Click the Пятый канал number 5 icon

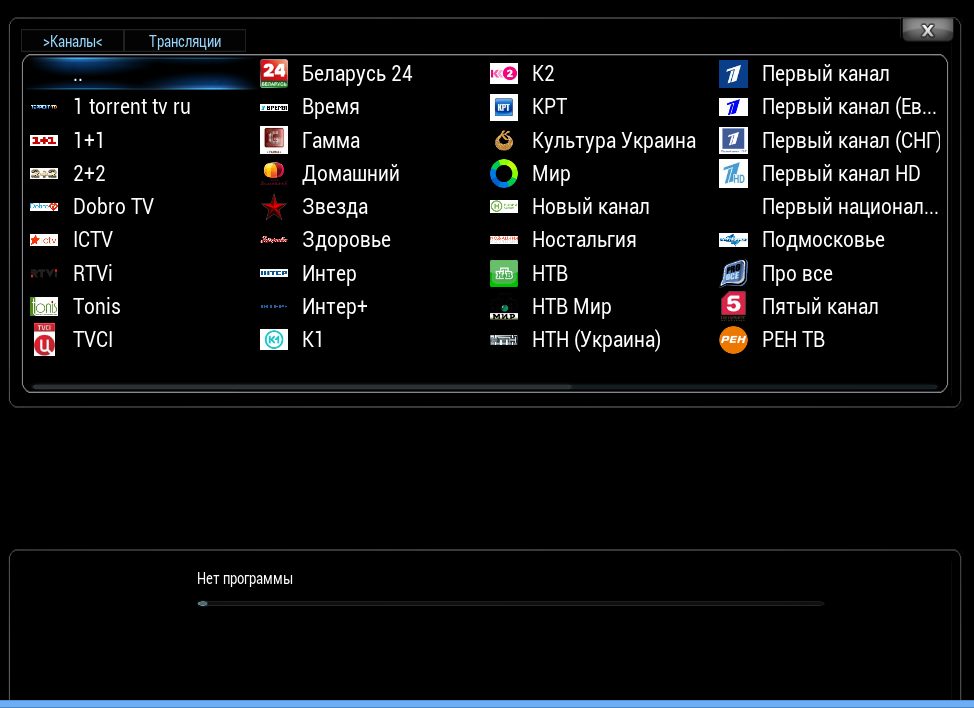[x=733, y=306]
